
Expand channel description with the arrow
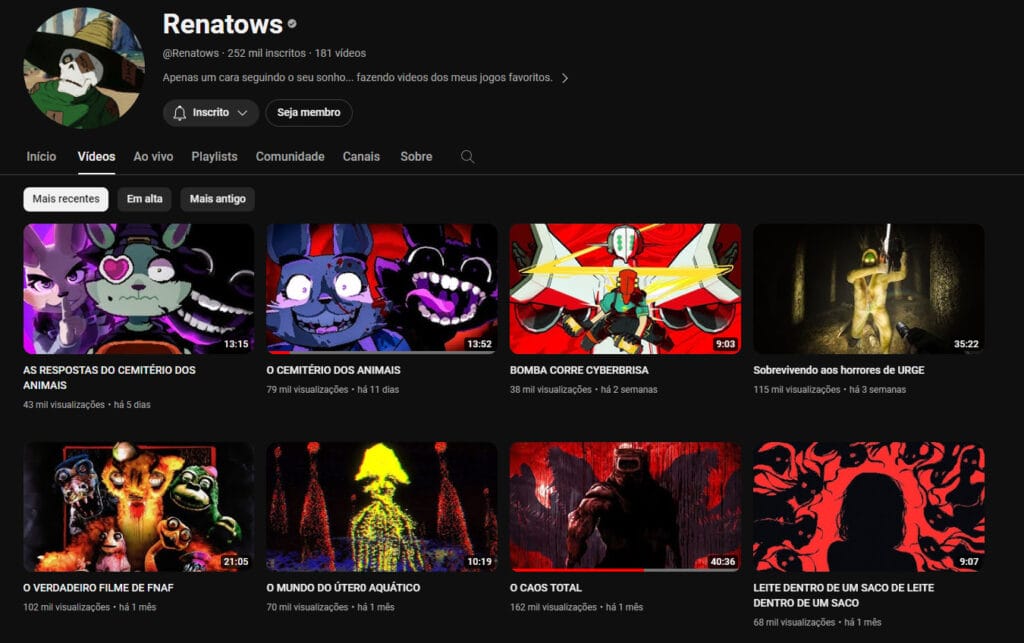pos(564,78)
